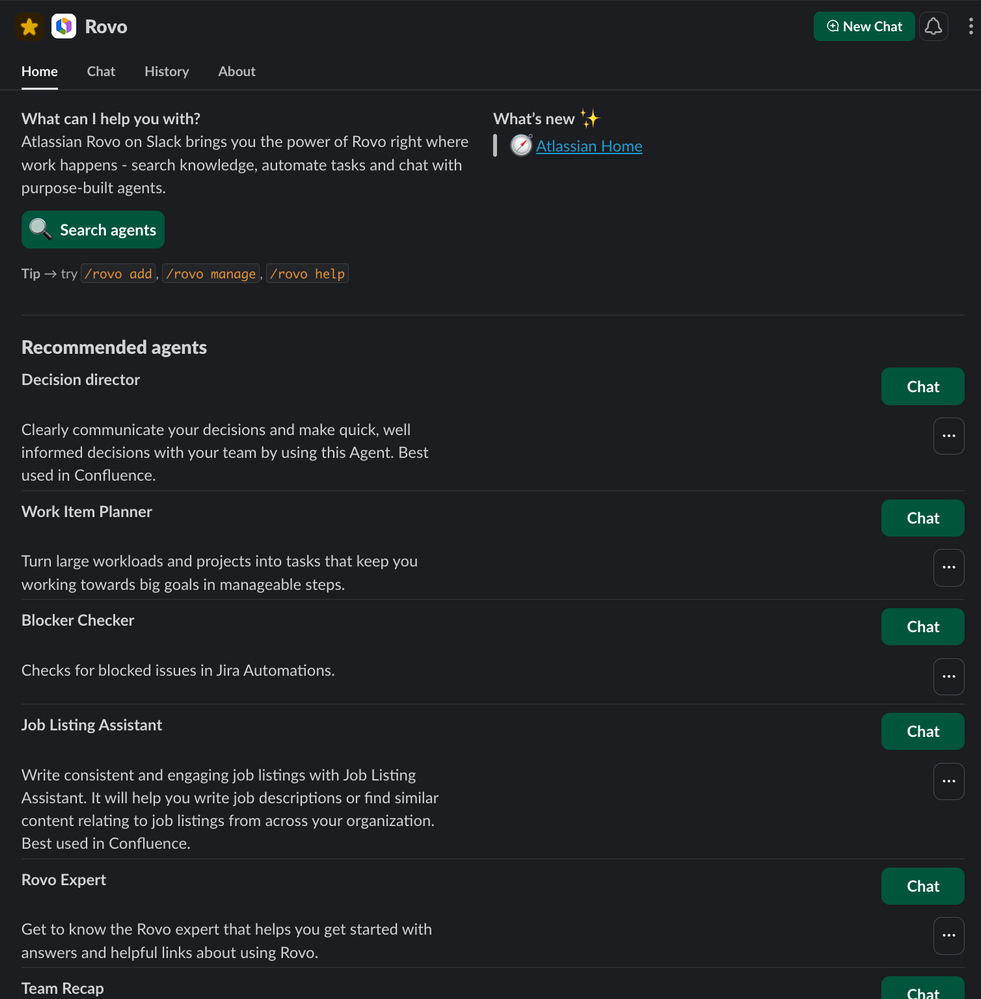Open more options for Rovo Expert
Image resolution: width=981 pixels, height=999 pixels.
coord(948,936)
